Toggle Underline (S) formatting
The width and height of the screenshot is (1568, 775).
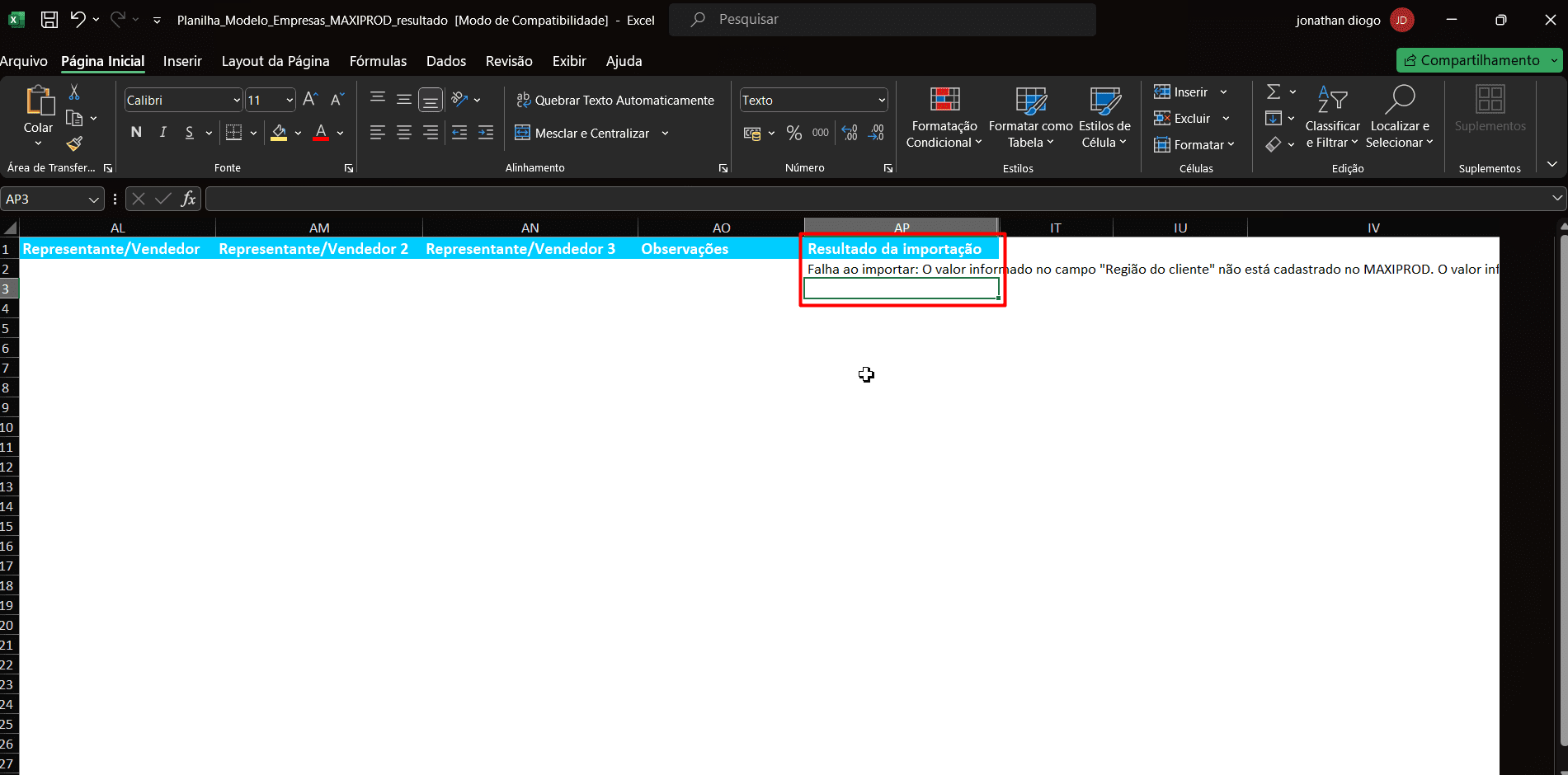189,133
